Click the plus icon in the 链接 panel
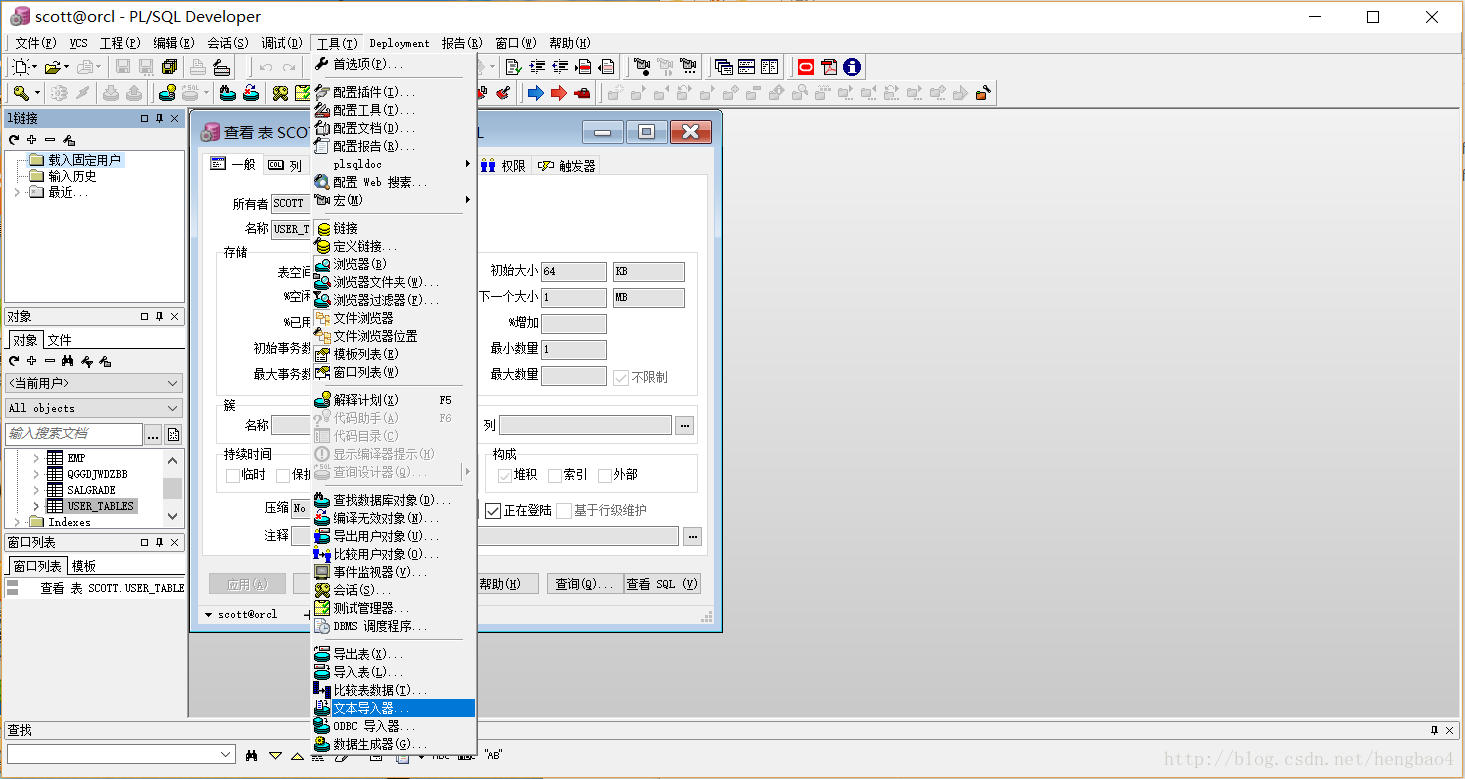Image resolution: width=1465 pixels, height=779 pixels. (x=32, y=140)
